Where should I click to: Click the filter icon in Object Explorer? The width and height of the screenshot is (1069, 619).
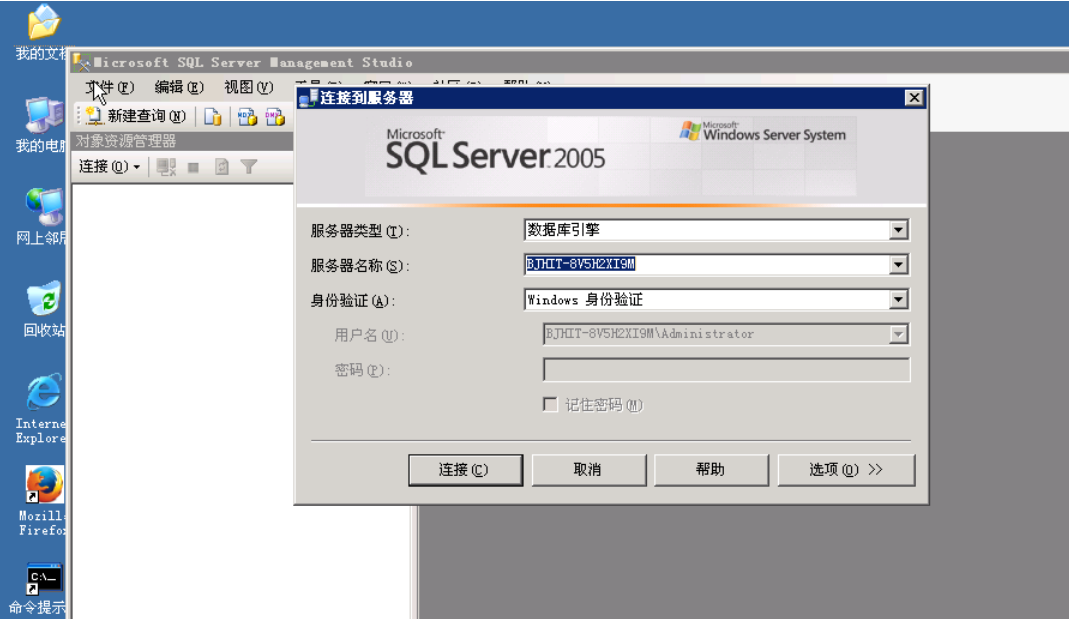(250, 167)
